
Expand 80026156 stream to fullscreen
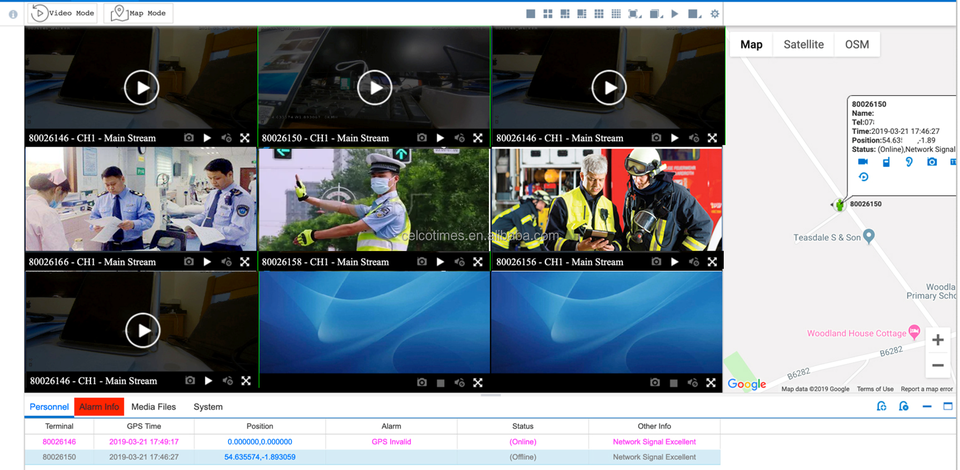coord(712,262)
